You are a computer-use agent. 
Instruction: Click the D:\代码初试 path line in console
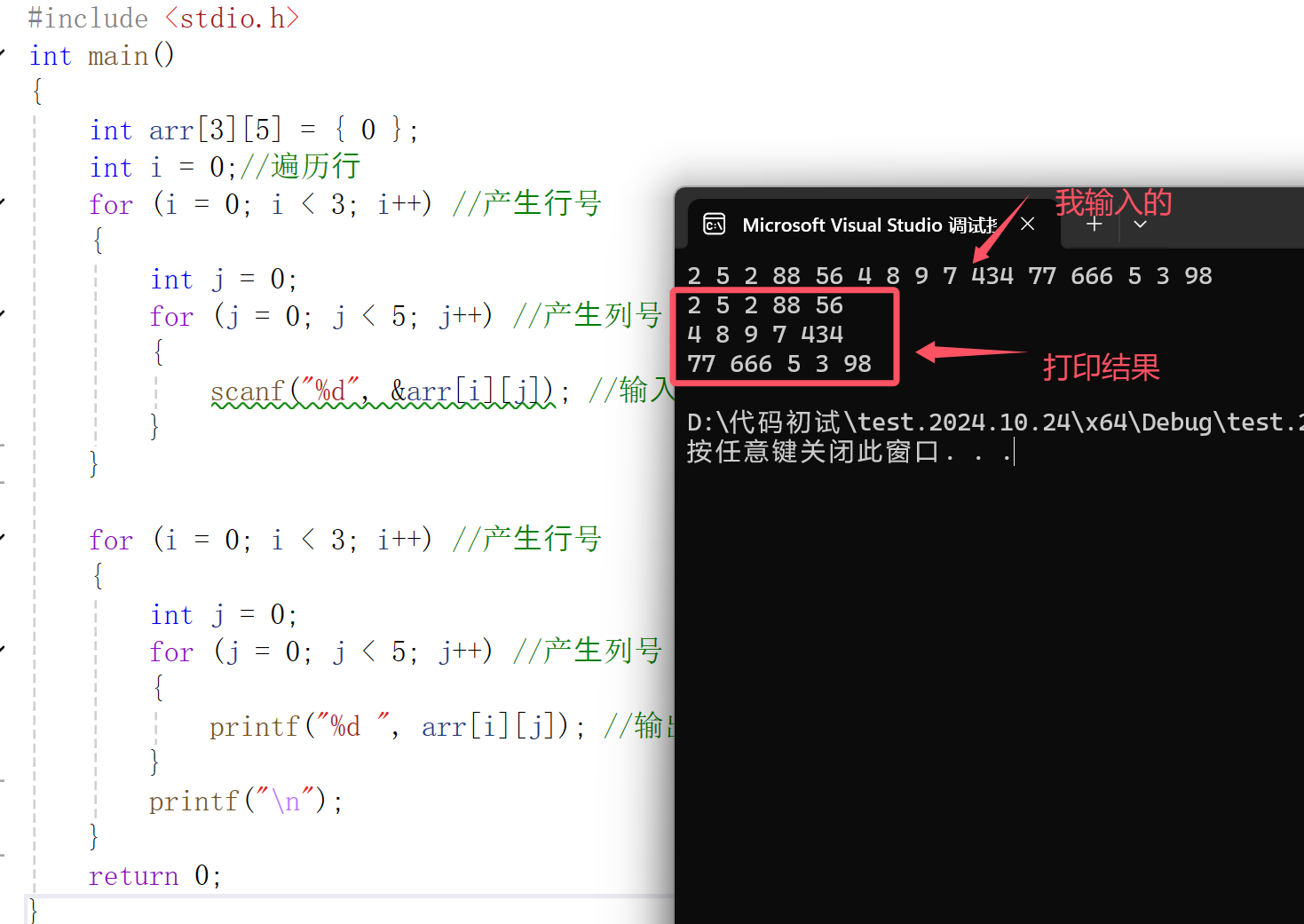995,423
